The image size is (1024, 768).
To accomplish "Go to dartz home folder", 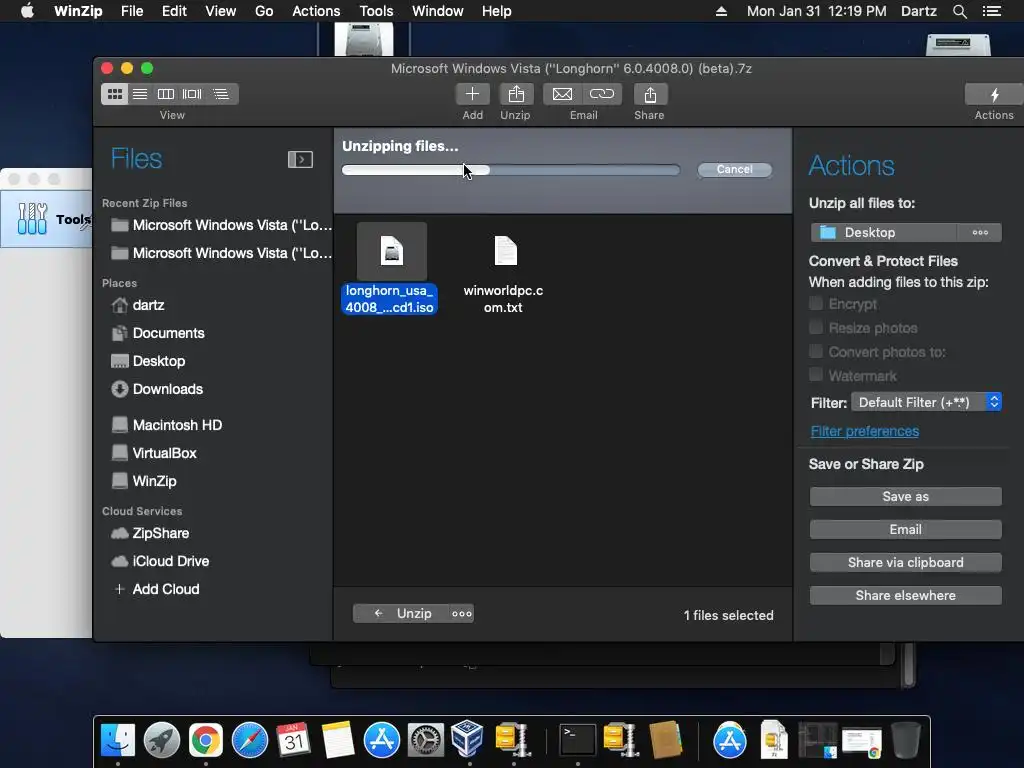I will 138,305.
